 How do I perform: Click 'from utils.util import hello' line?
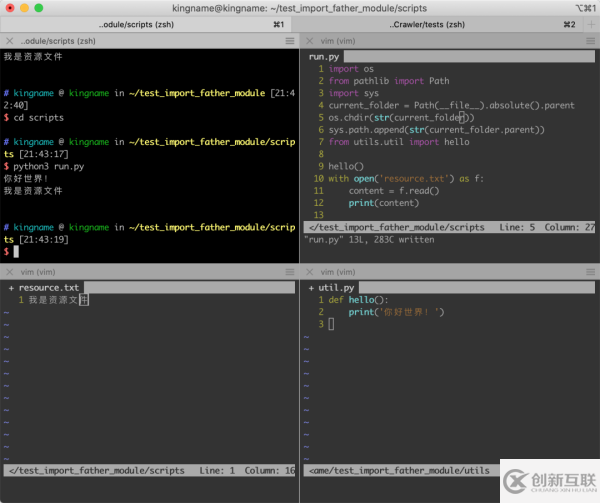[x=399, y=142]
